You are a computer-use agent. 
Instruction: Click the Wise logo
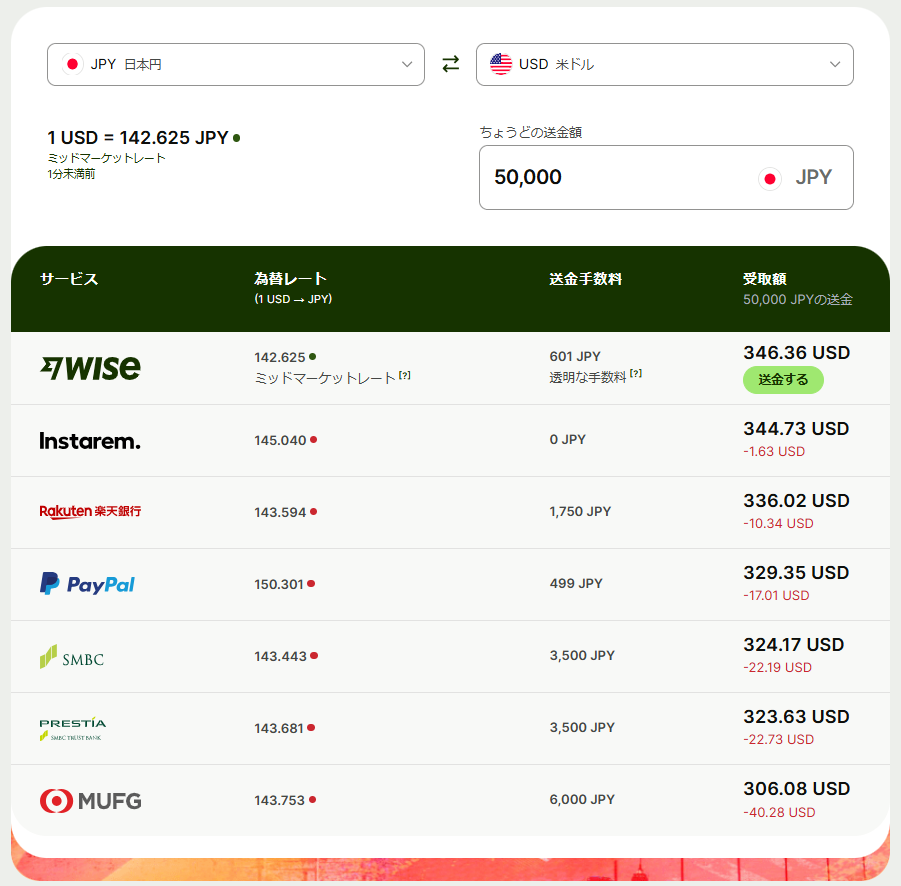pos(90,368)
